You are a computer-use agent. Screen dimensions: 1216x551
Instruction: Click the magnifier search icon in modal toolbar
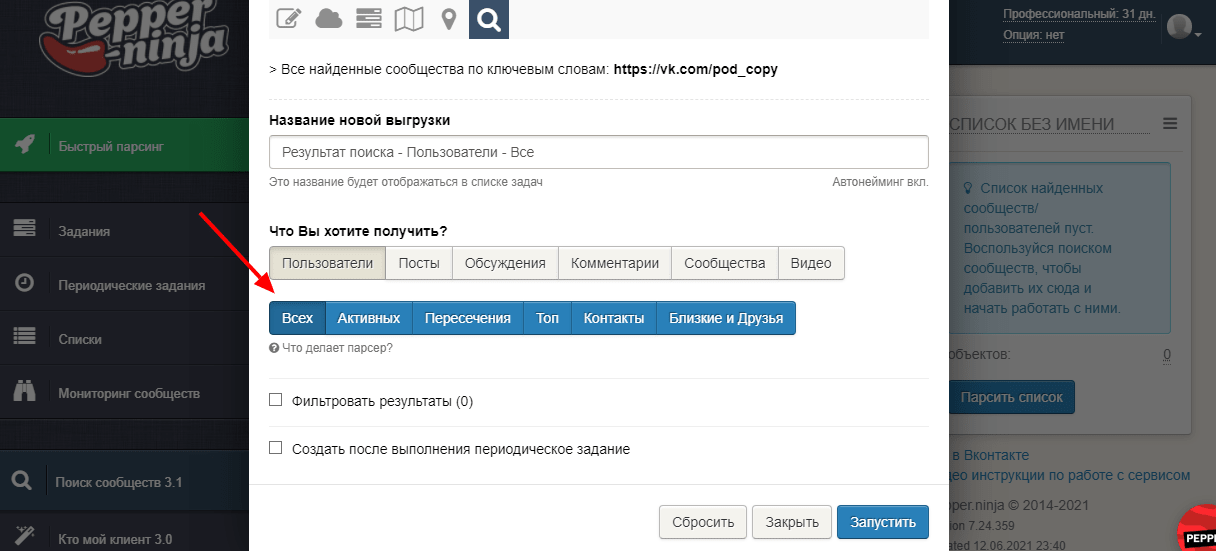[489, 18]
